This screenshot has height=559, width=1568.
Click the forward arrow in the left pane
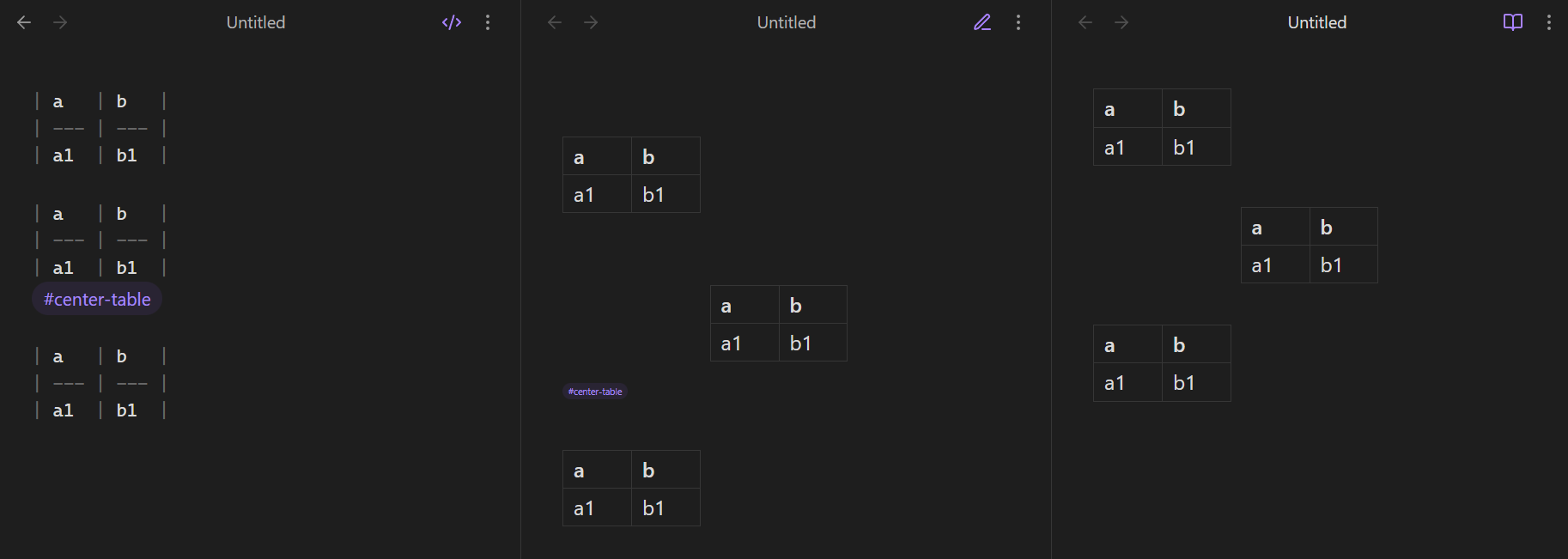point(60,22)
